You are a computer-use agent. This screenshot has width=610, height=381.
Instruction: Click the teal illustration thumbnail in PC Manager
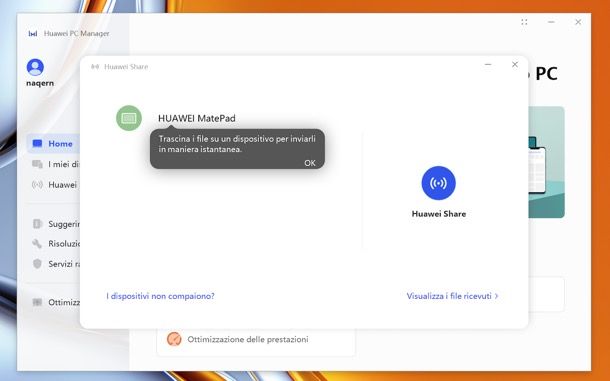[547, 162]
